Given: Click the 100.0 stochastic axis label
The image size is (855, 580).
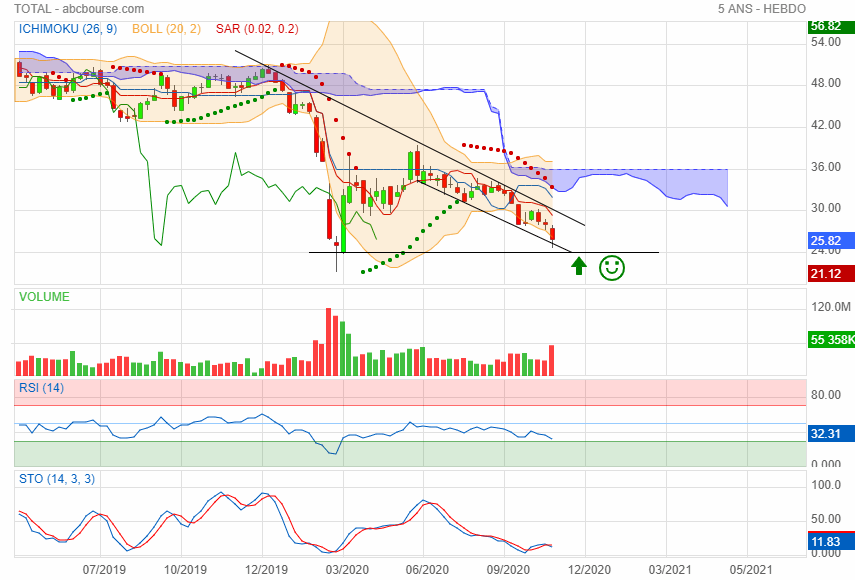Looking at the screenshot, I should 826,485.
